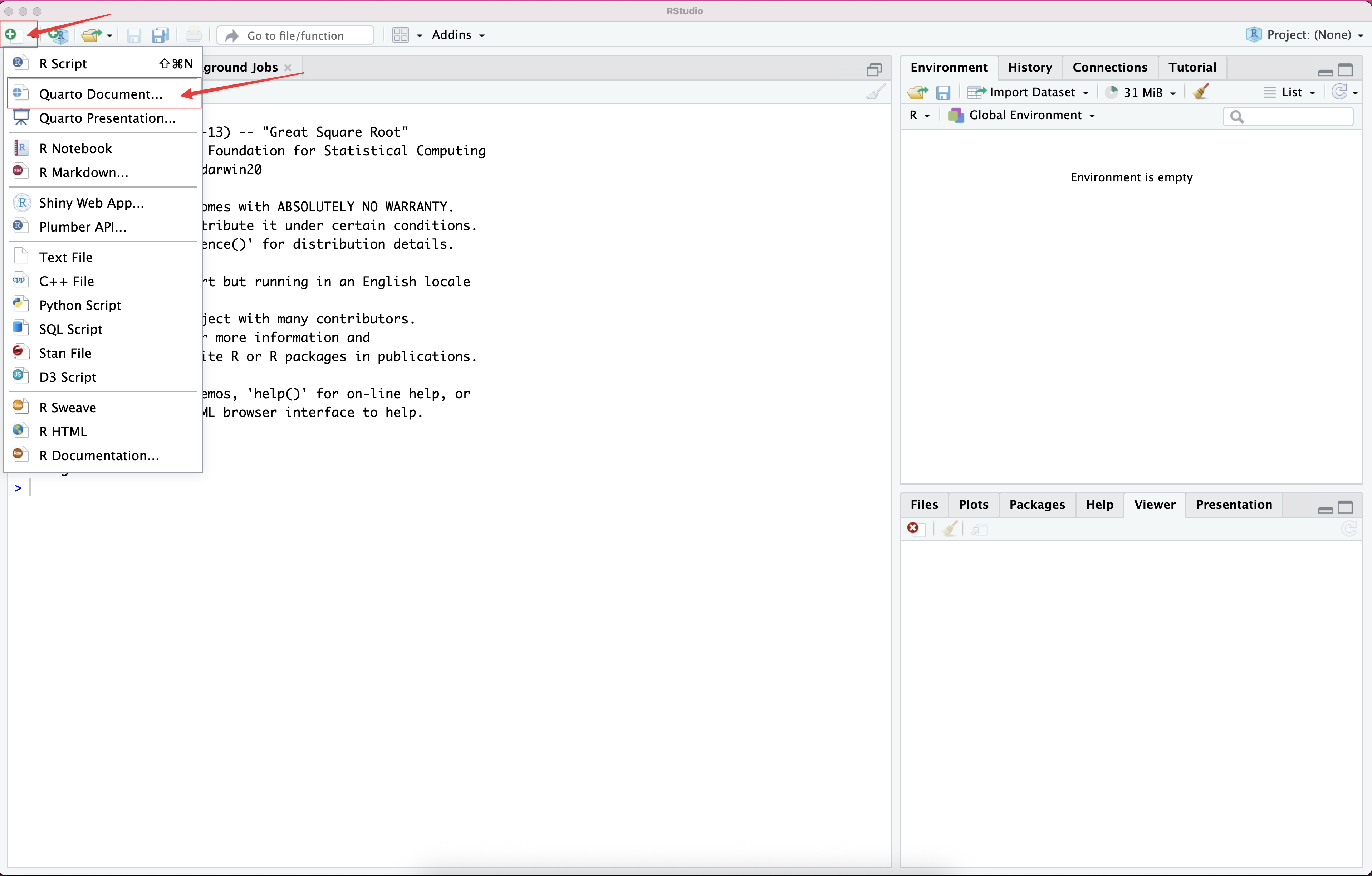The width and height of the screenshot is (1372, 876).
Task: Choose R Sweave from the menu
Action: point(103,408)
